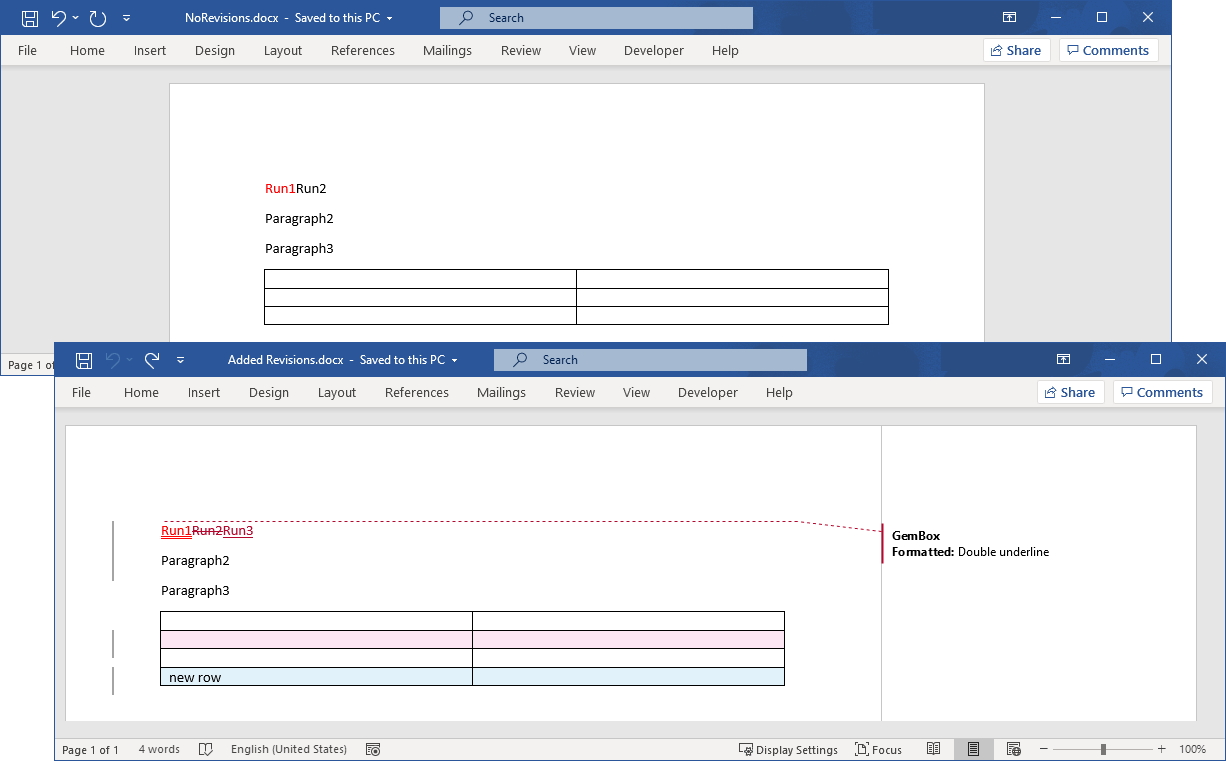The width and height of the screenshot is (1226, 761).
Task: Switch to Print Layout view
Action: [973, 749]
